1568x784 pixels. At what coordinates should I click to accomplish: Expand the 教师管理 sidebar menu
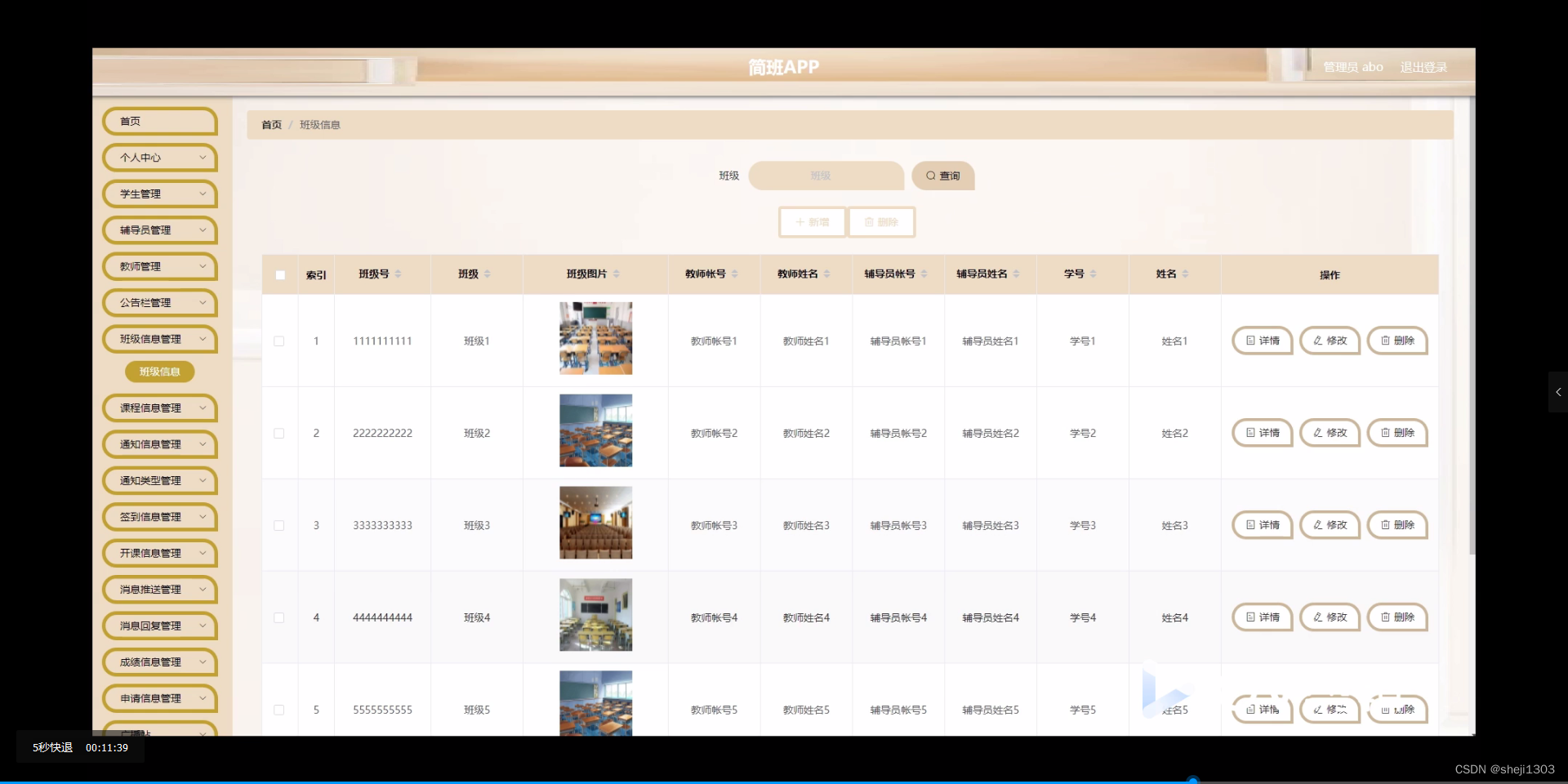click(x=159, y=266)
